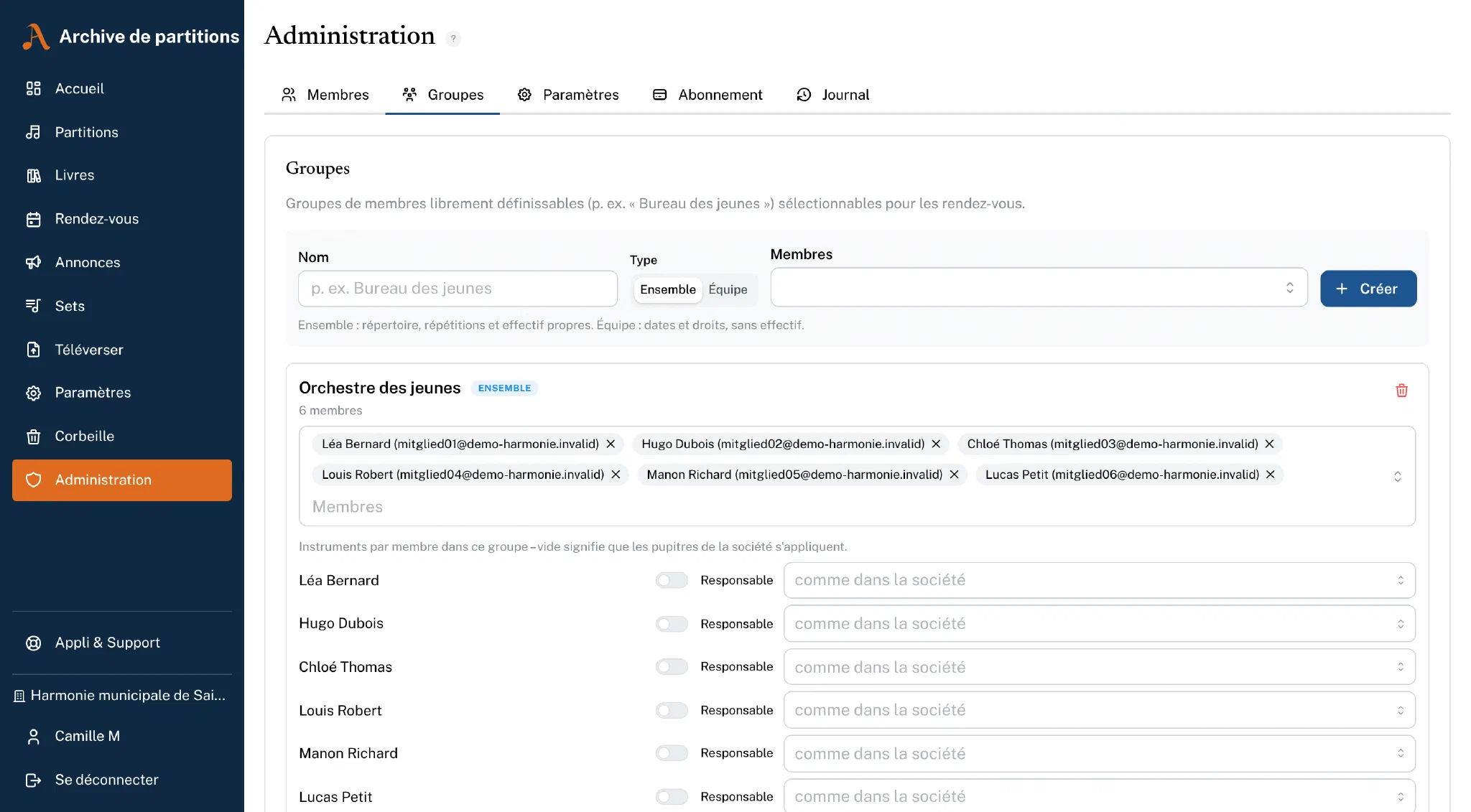This screenshot has height=812, width=1471.
Task: Click the Se déconnecter logout icon
Action: [33, 780]
